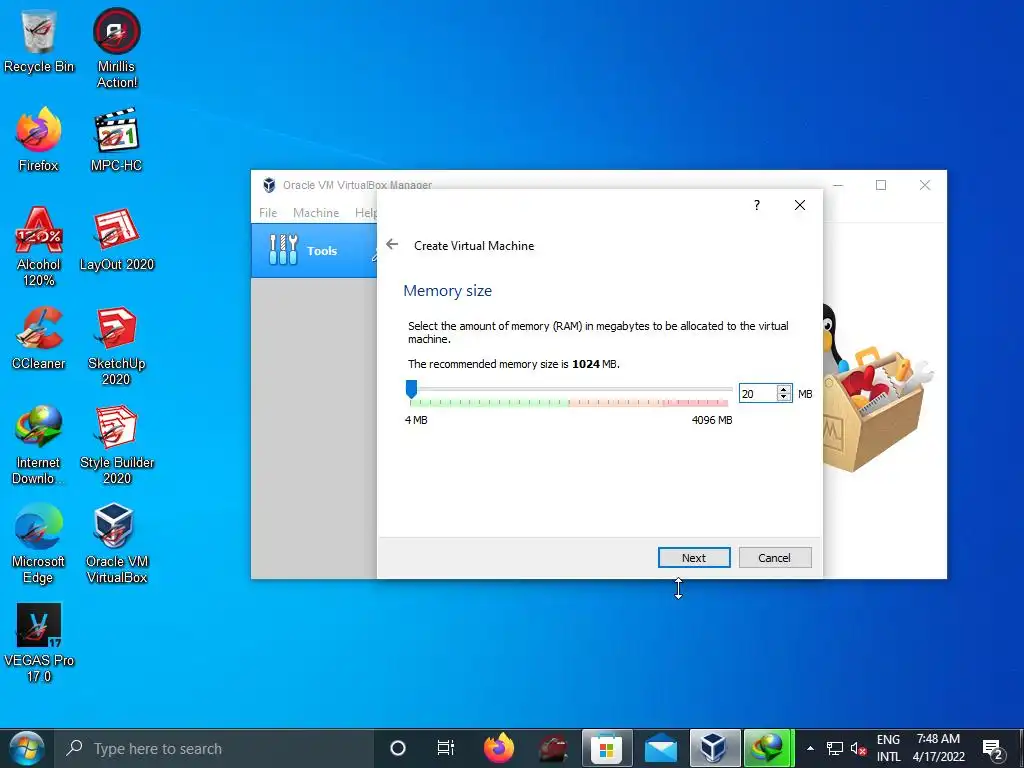Click the help question mark in dialog

coord(756,205)
